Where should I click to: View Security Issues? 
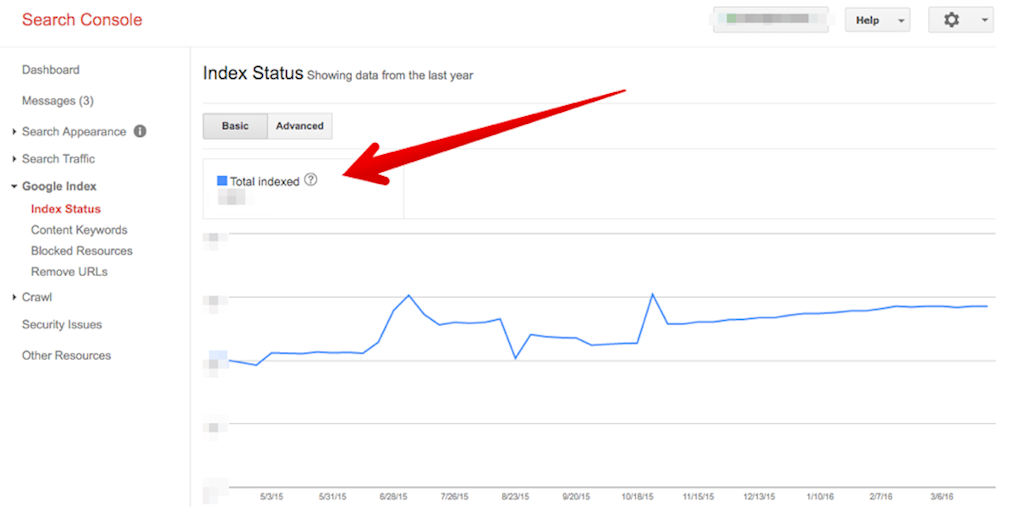(x=62, y=325)
